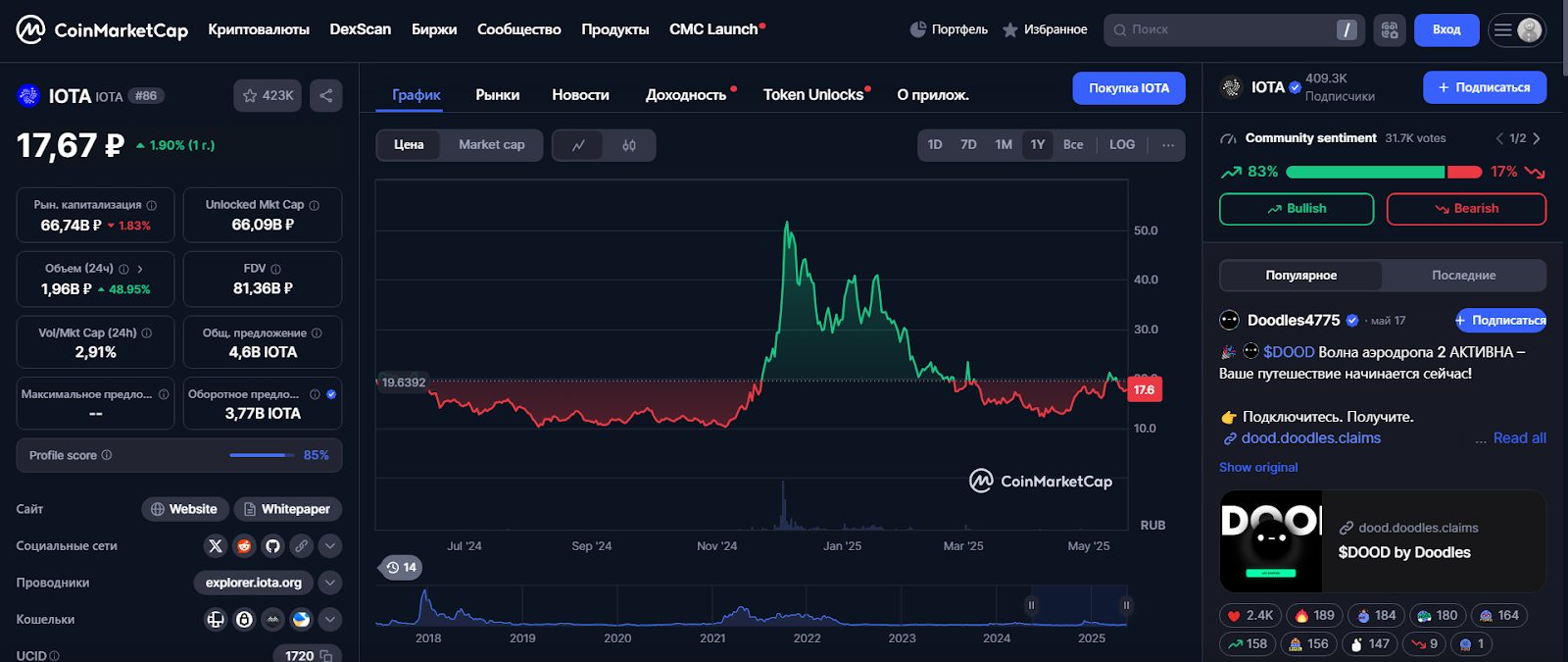Open IOTA's X (Twitter) social link
1568x662 pixels.
pos(216,546)
